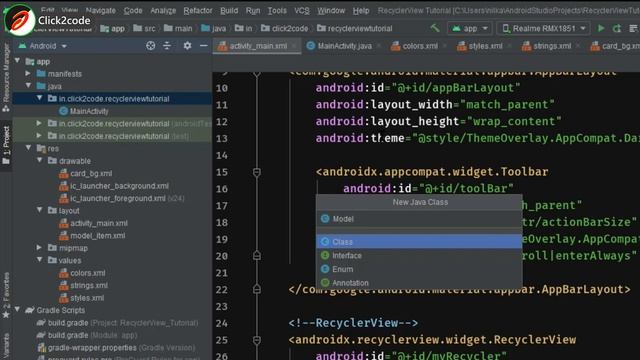The image size is (640, 360).
Task: Click the click2code breadcrumb
Action: (x=284, y=28)
